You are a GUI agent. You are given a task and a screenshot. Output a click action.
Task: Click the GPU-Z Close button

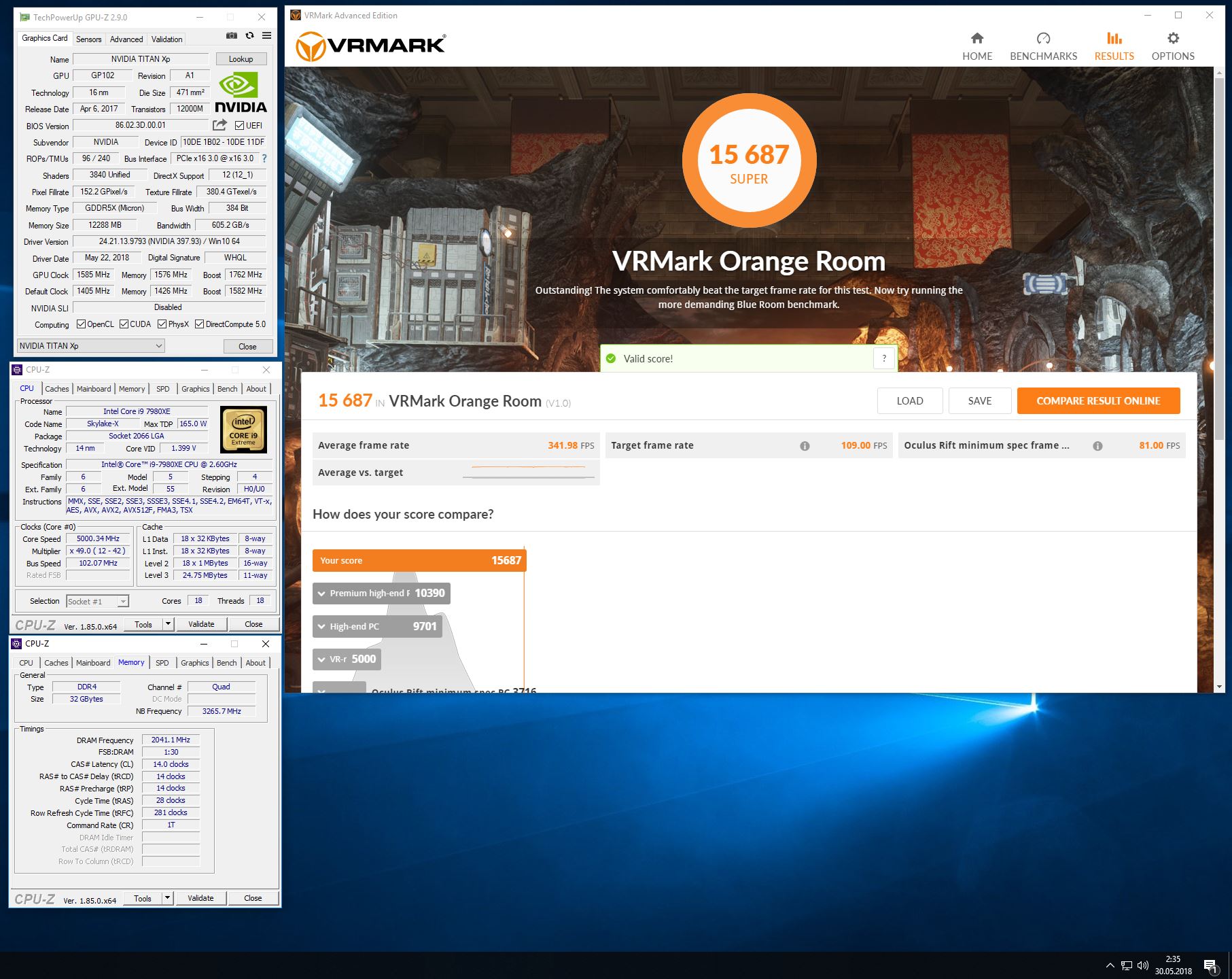tap(247, 346)
